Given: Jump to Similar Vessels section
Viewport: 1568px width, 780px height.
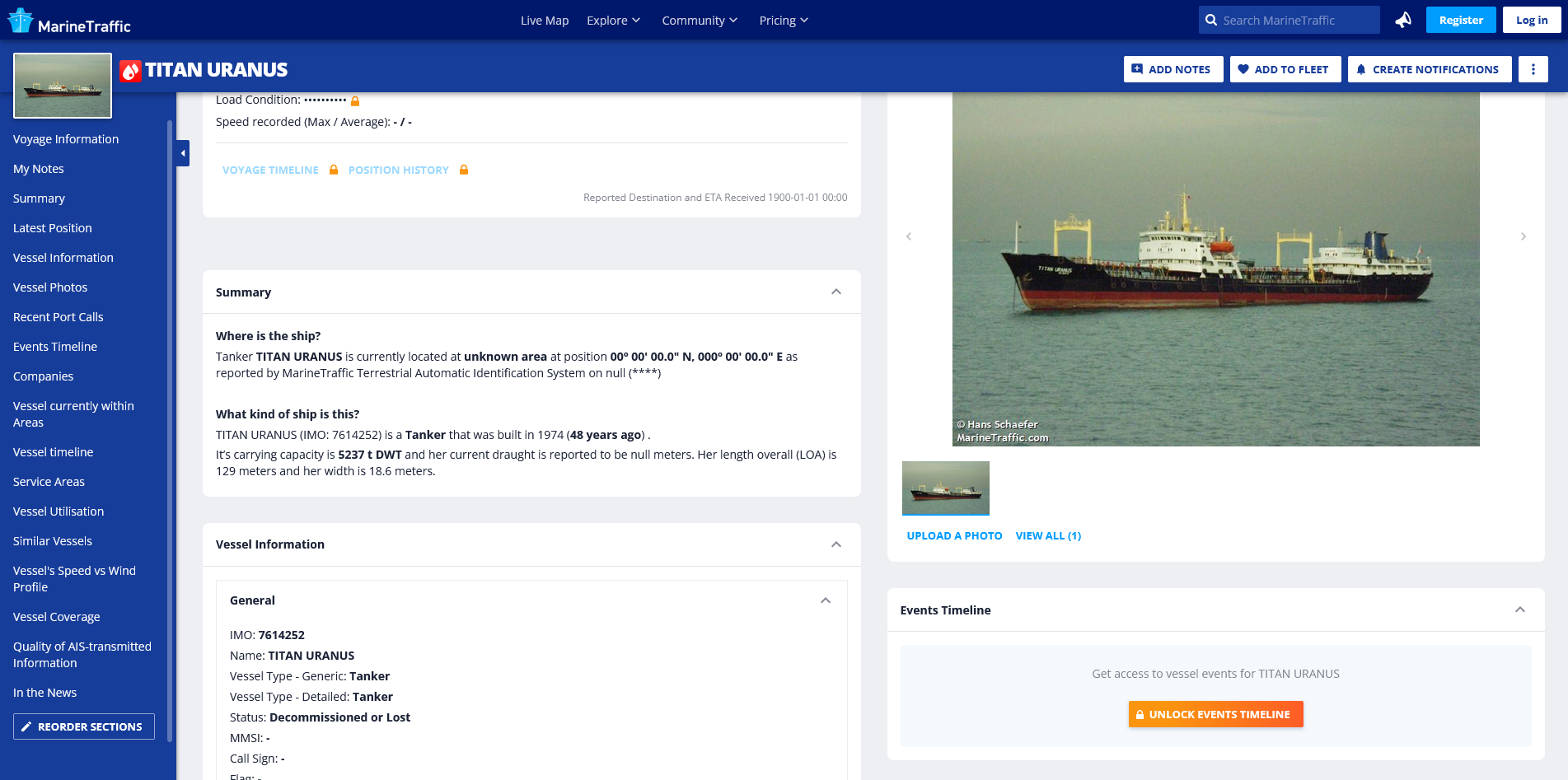Looking at the screenshot, I should coord(53,541).
